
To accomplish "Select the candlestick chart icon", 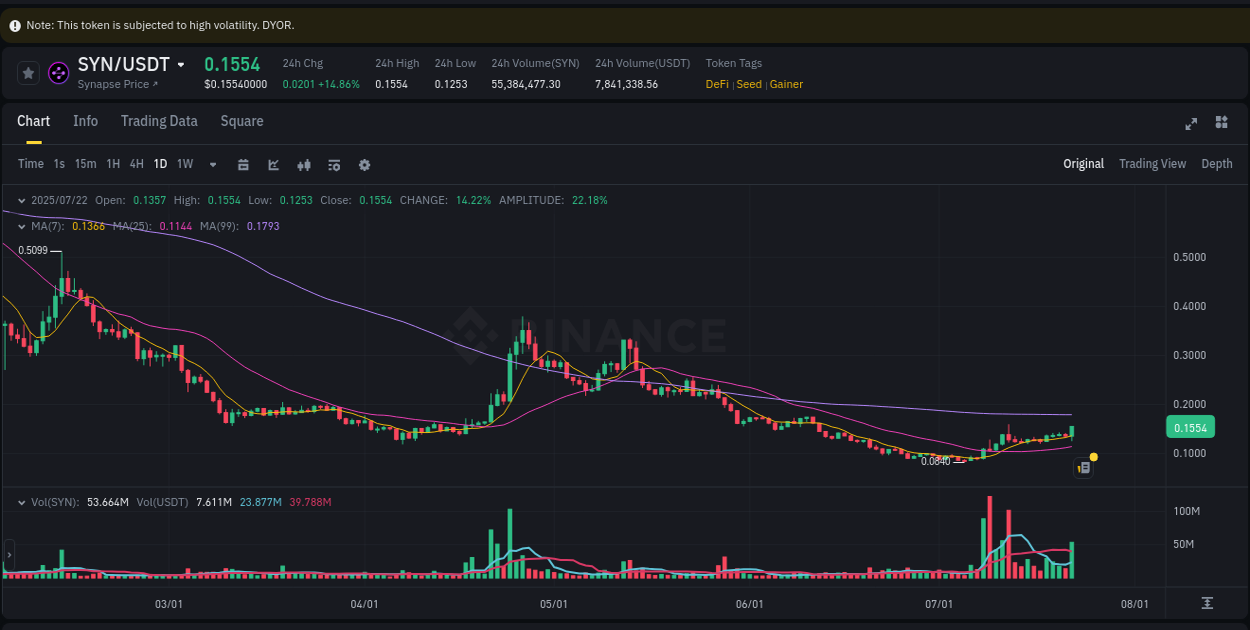I will (x=304, y=164).
